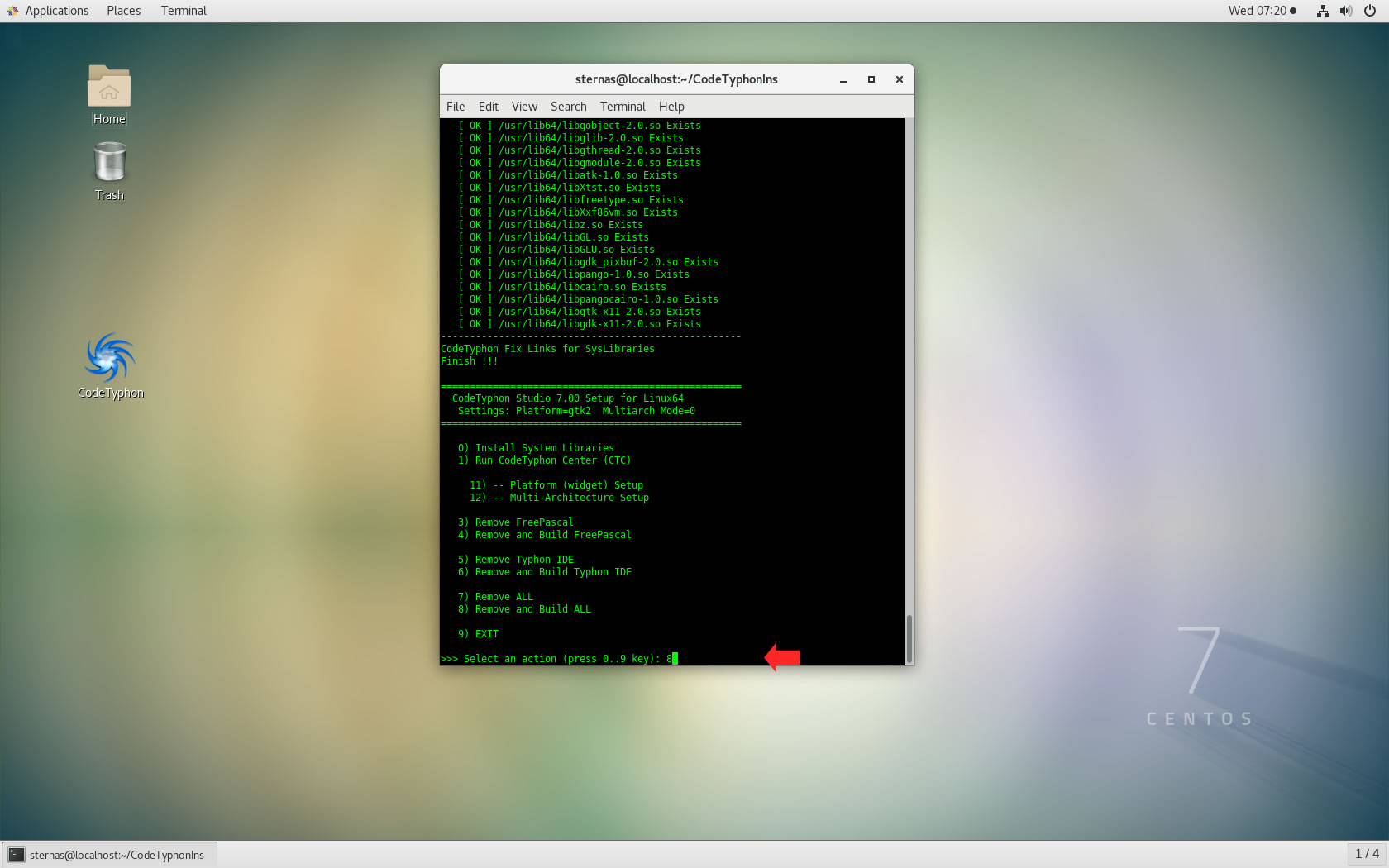1389x868 pixels.
Task: Open the network status tray icon
Action: click(x=1323, y=11)
